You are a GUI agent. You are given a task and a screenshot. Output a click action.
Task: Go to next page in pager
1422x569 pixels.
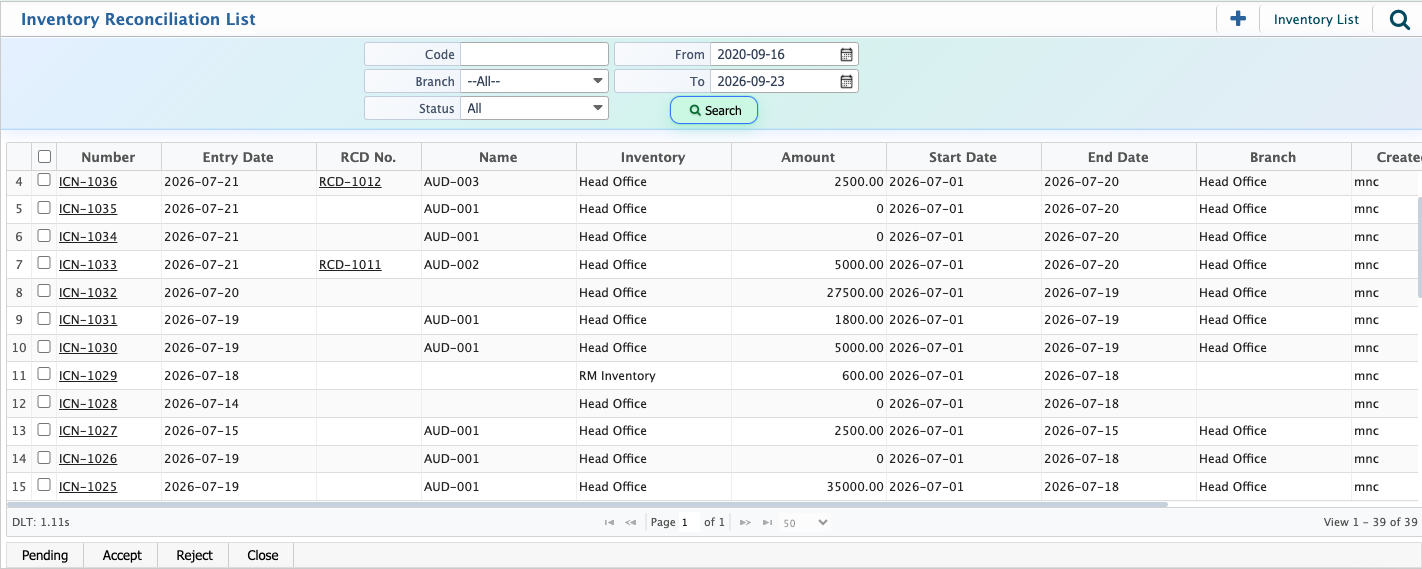click(745, 523)
